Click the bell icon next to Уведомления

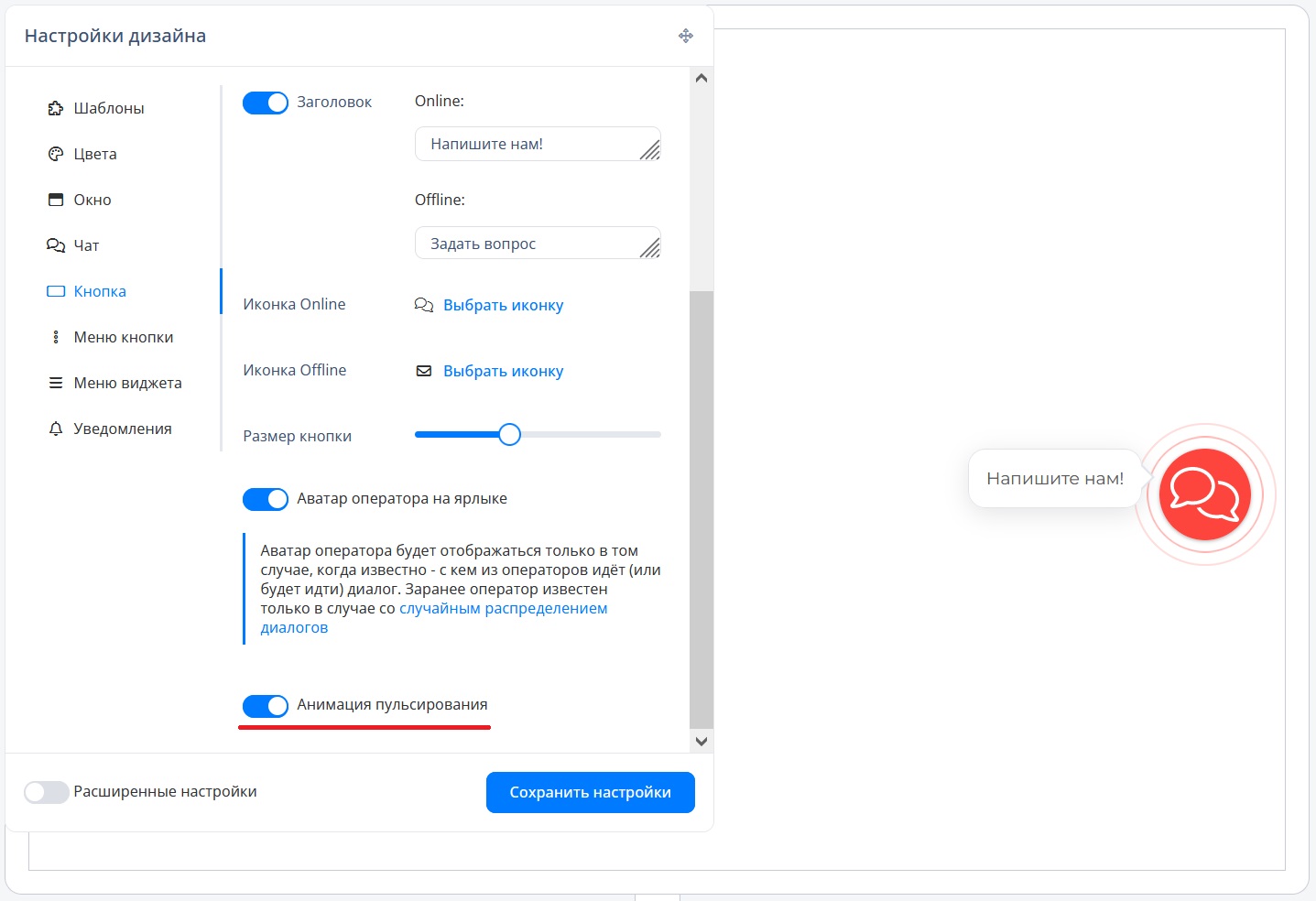(x=56, y=429)
